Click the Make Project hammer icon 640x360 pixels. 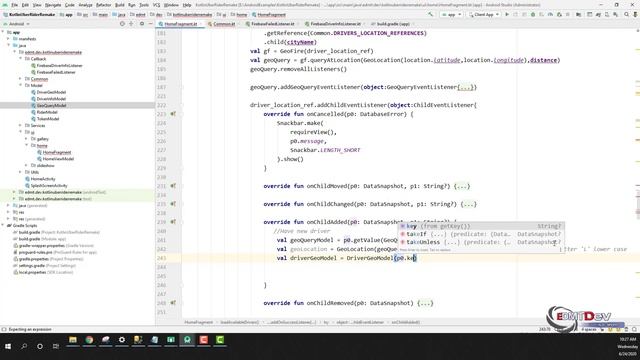(x=431, y=14)
